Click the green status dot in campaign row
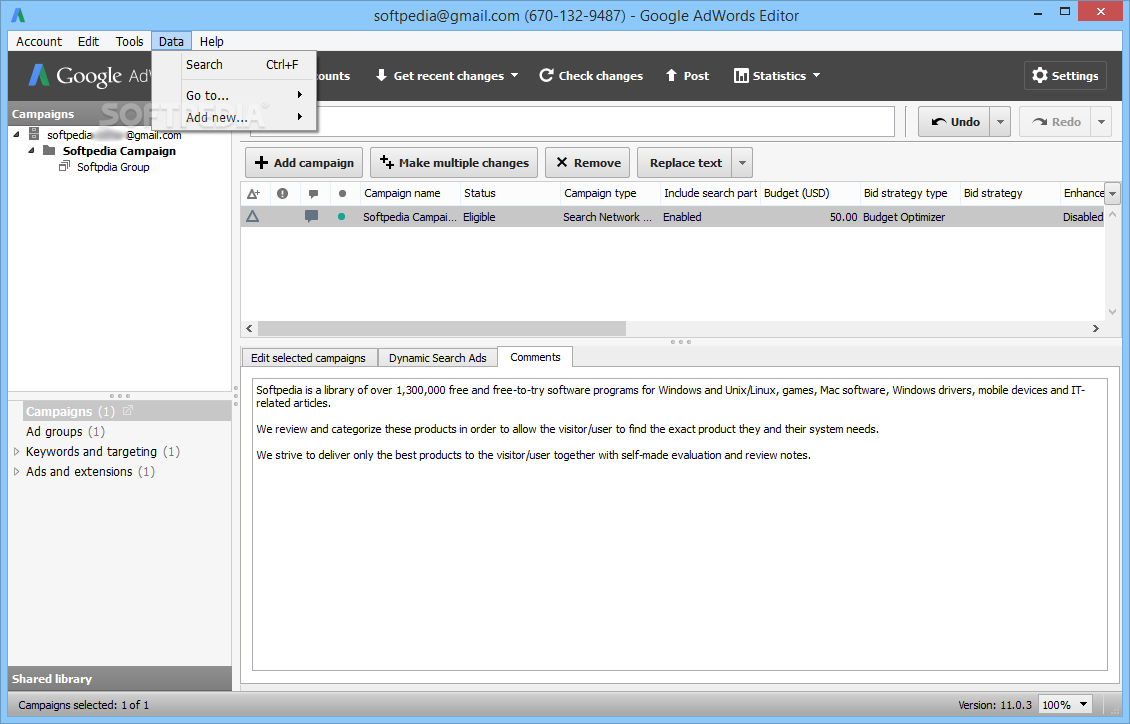The width and height of the screenshot is (1130, 724). [342, 216]
